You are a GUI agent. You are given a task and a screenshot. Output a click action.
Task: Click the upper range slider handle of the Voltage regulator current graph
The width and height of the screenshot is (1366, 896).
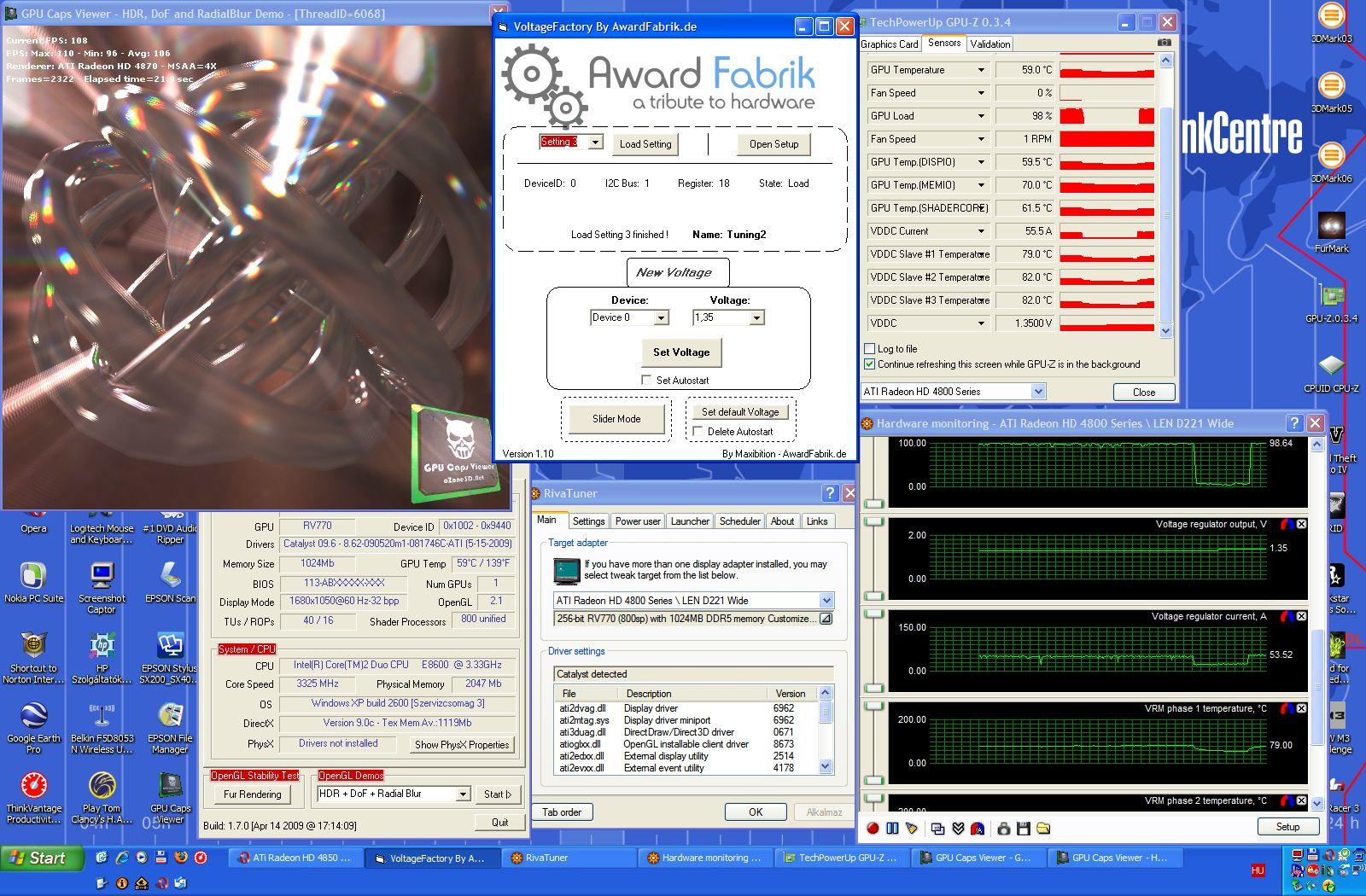click(x=873, y=614)
